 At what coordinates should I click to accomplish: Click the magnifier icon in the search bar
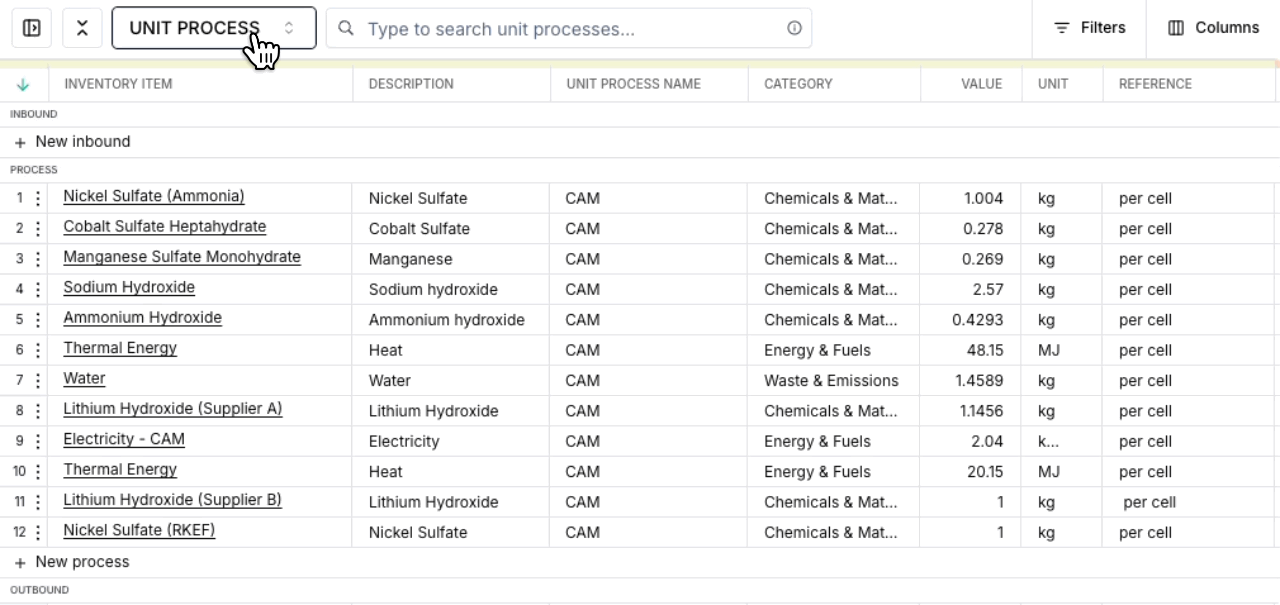(x=346, y=28)
